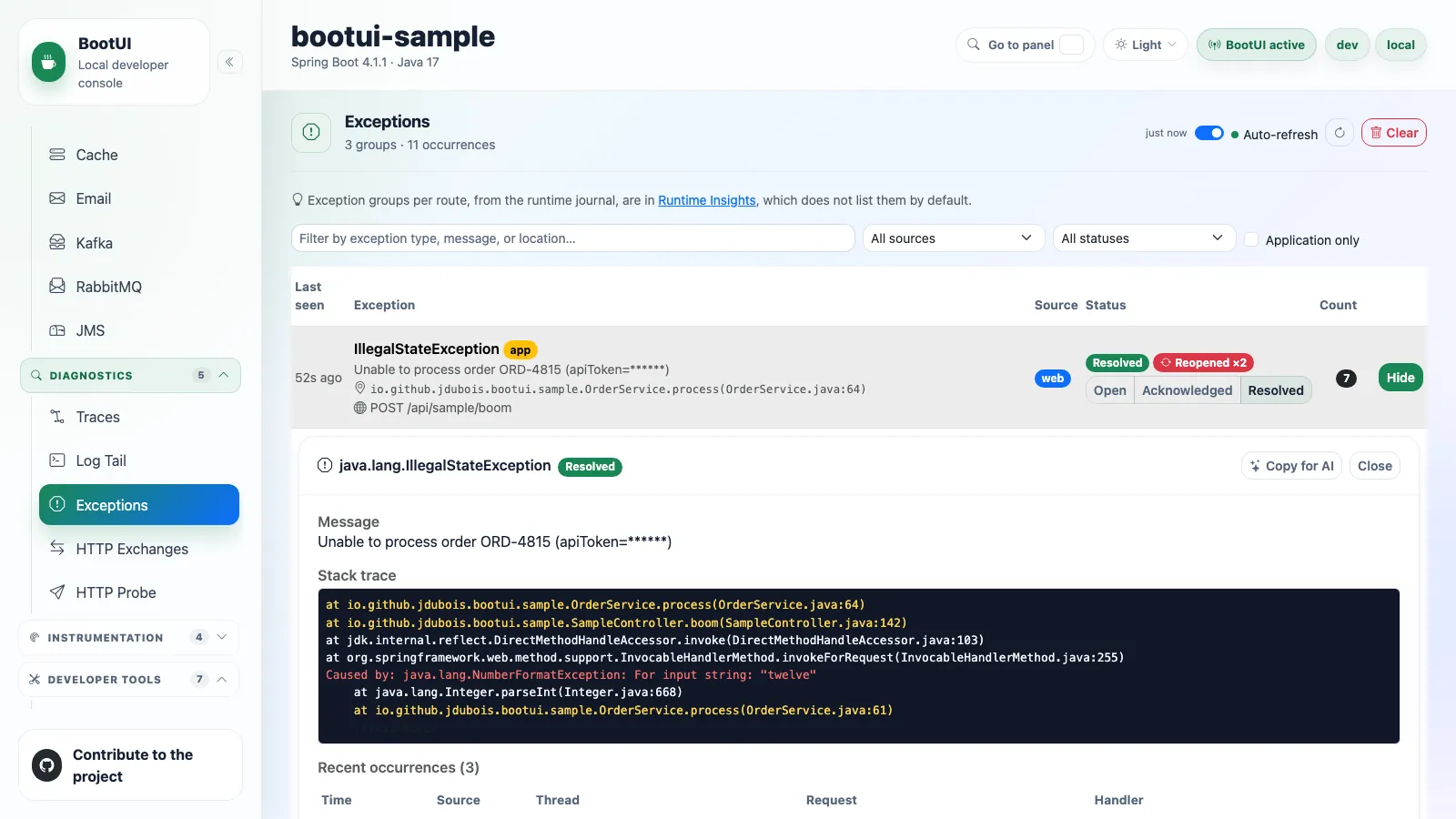The width and height of the screenshot is (1456, 819).
Task: Set exception status to Acknowledged
Action: click(x=1187, y=390)
